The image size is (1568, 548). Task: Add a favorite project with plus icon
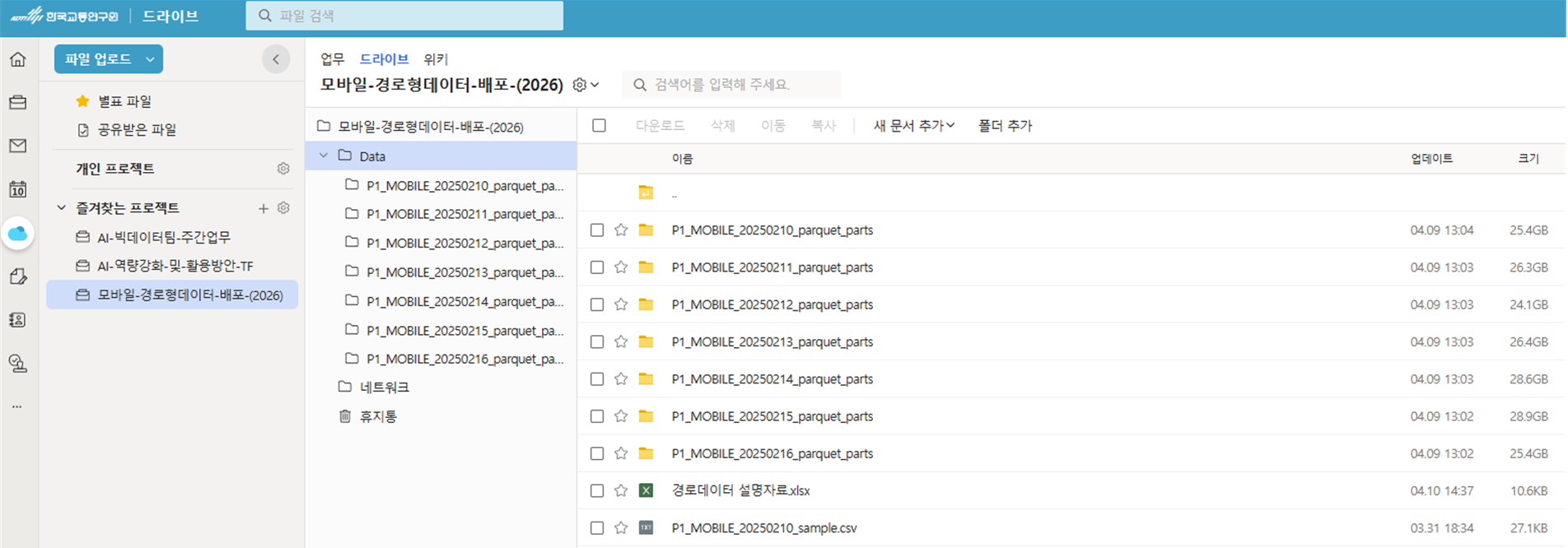pos(264,208)
